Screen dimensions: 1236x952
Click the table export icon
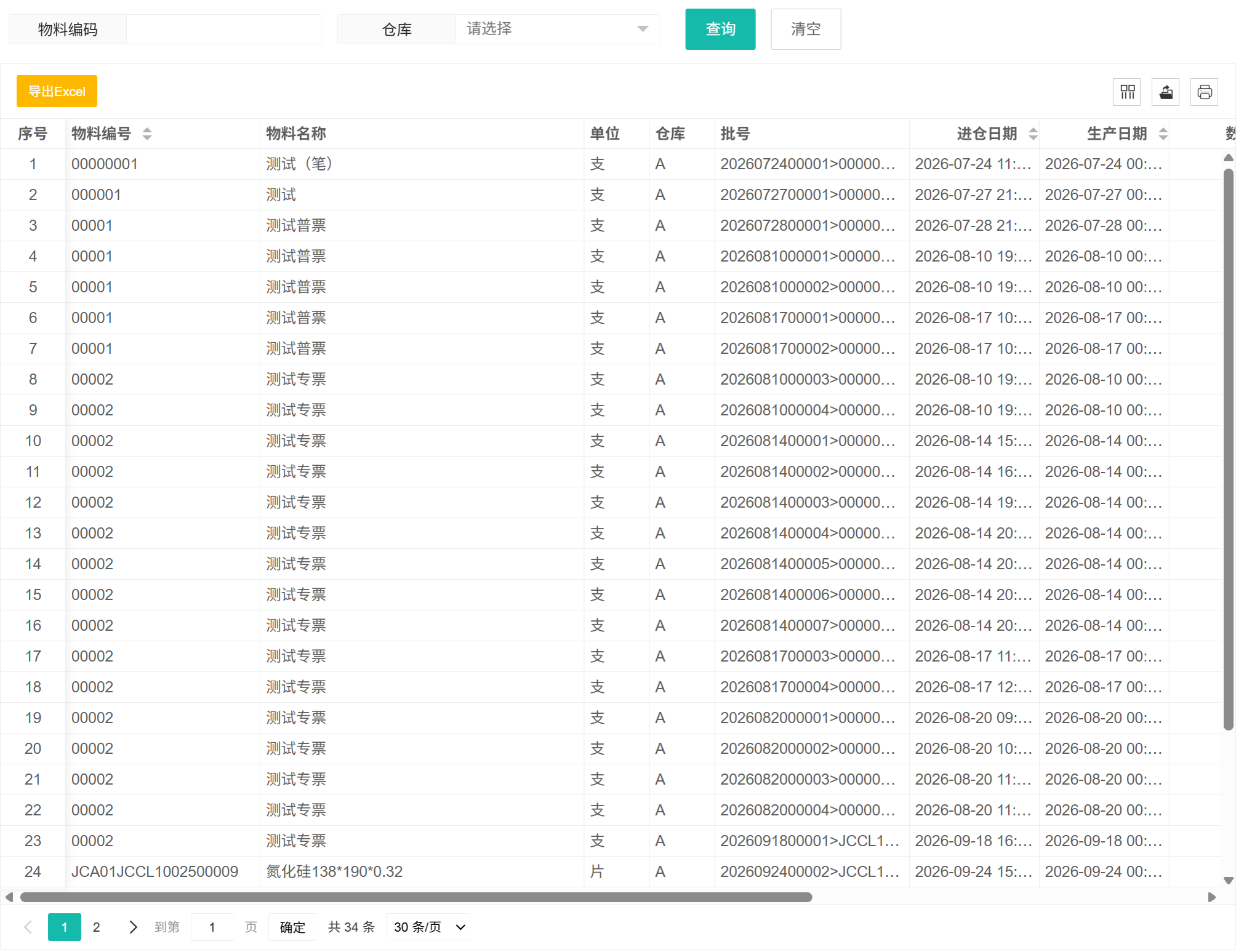pyautogui.click(x=1166, y=92)
